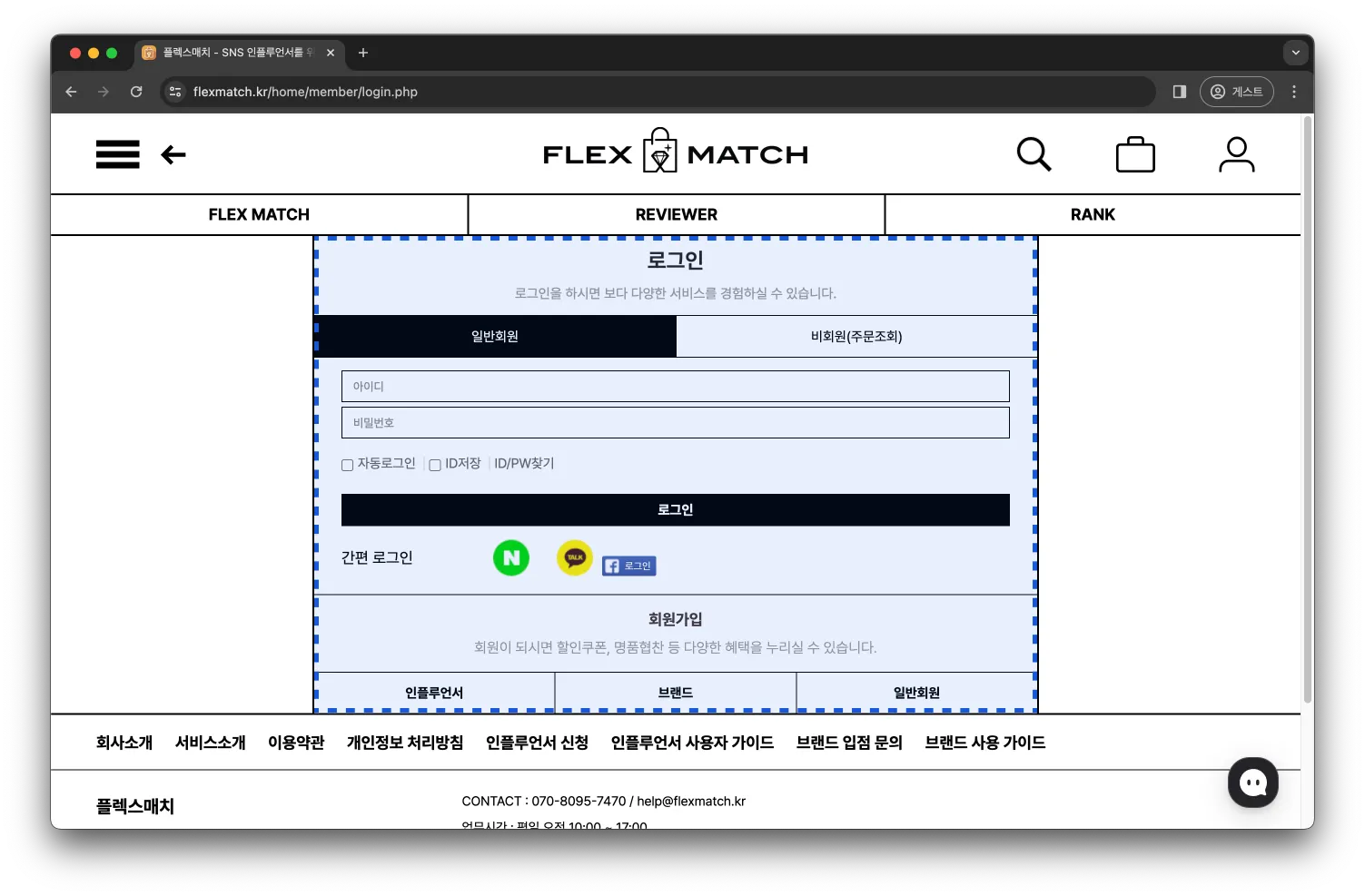Screen dimensions: 1365x896
Task: Sign in with Naver green icon
Action: pos(511,557)
